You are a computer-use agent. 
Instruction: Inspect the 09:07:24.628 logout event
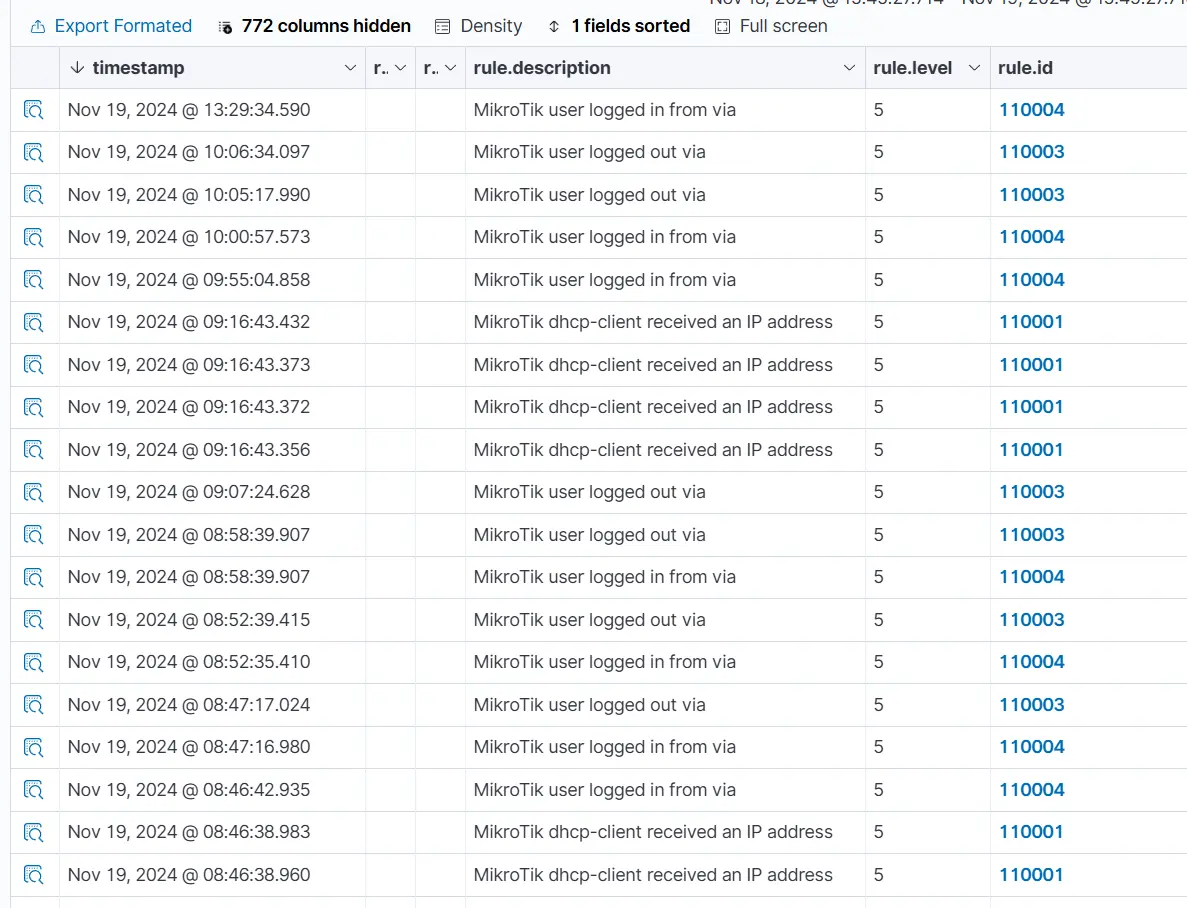(x=34, y=493)
